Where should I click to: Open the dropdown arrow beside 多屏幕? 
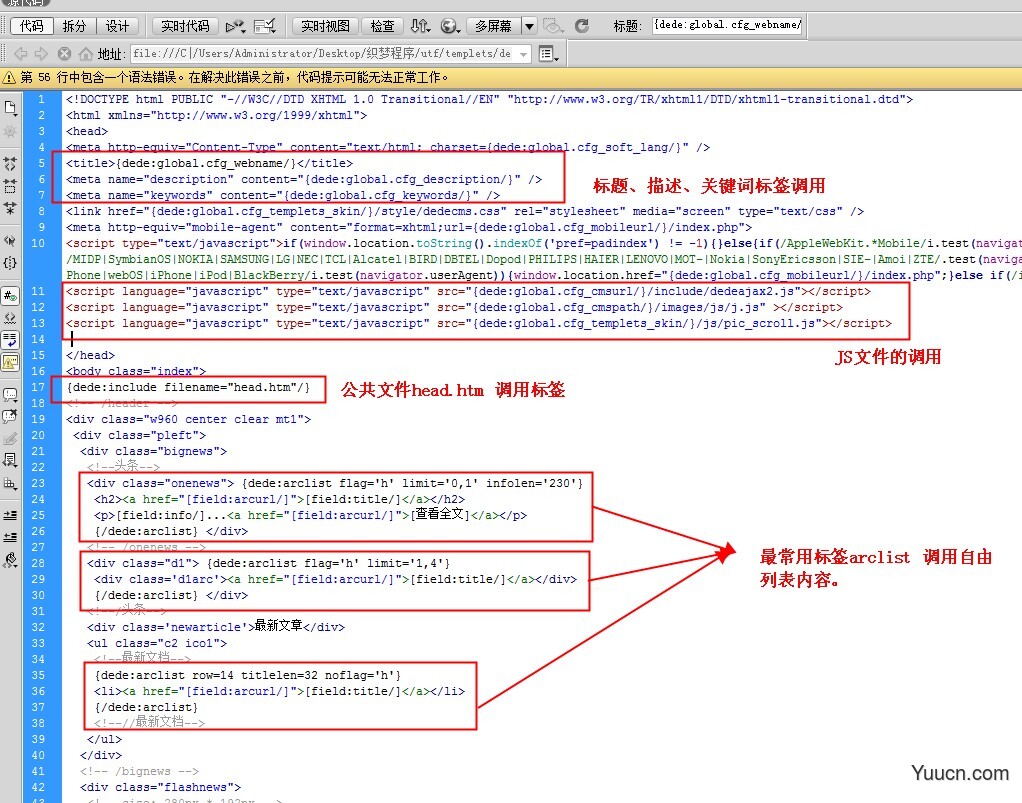point(529,26)
